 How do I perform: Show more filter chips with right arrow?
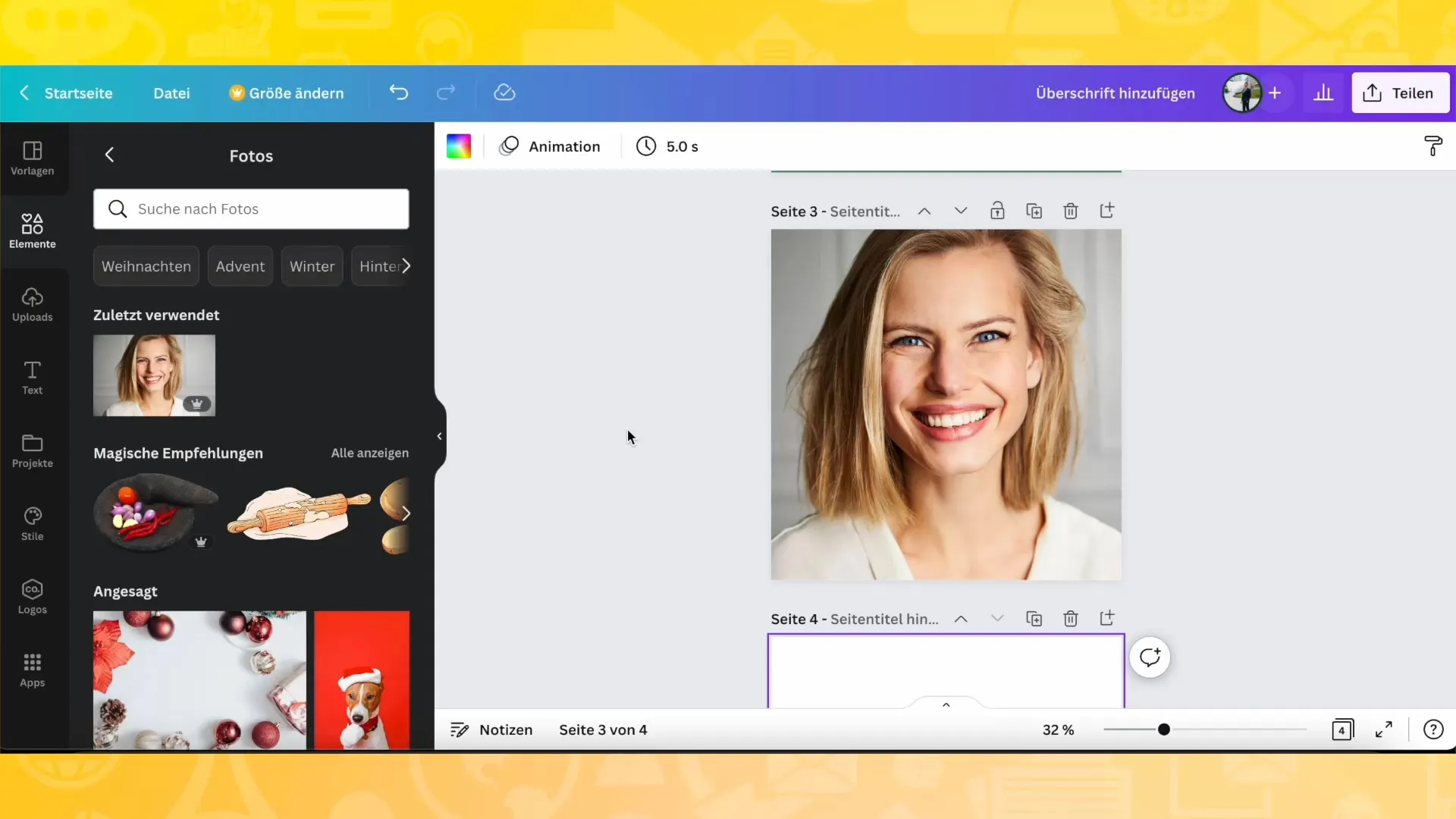point(406,265)
